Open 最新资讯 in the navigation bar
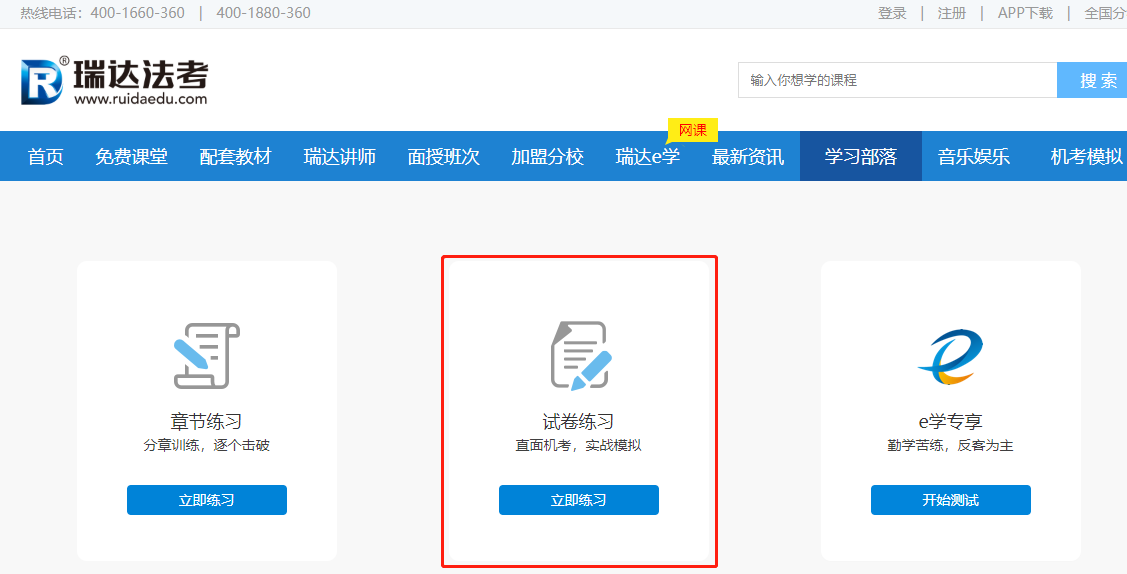The image size is (1127, 574). tap(747, 156)
